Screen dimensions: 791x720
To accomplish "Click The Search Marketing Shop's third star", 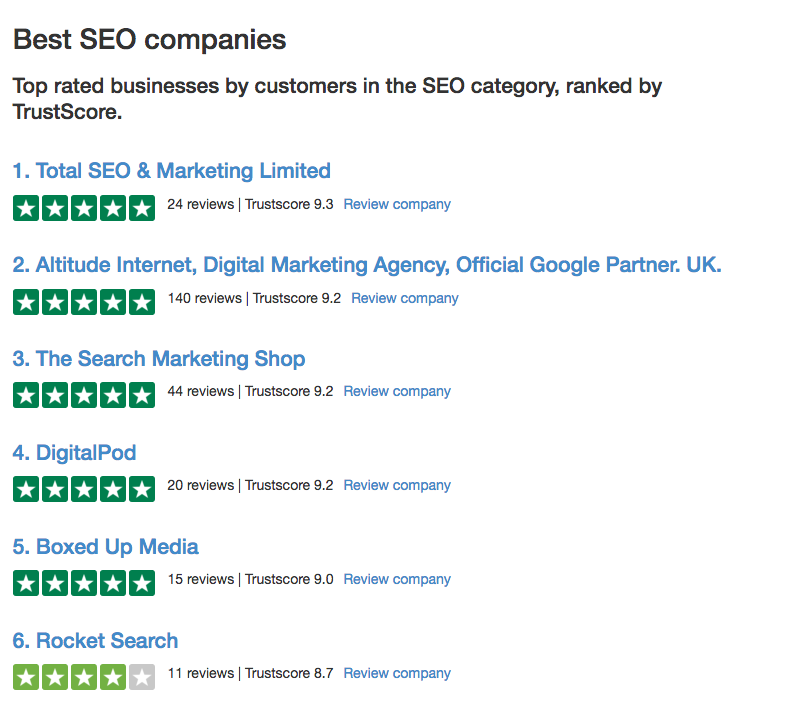I will 84,395.
